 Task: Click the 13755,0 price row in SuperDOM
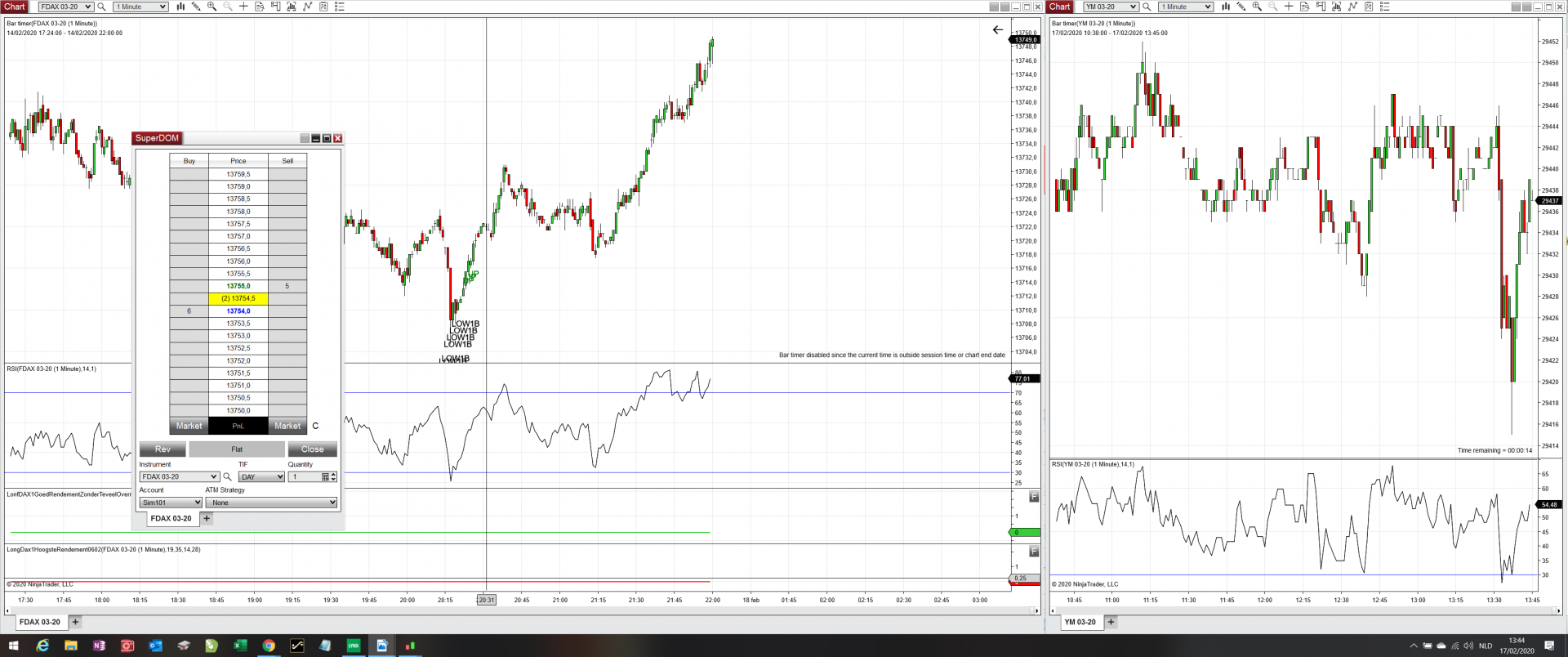click(x=238, y=286)
